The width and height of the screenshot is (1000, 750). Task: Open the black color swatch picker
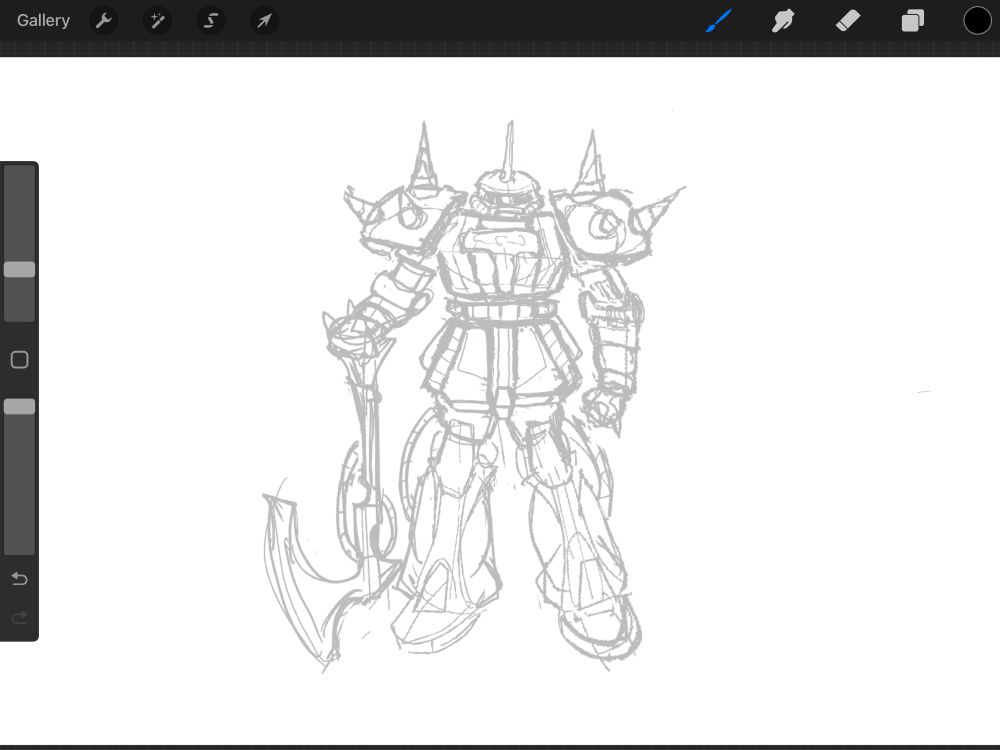point(977,20)
